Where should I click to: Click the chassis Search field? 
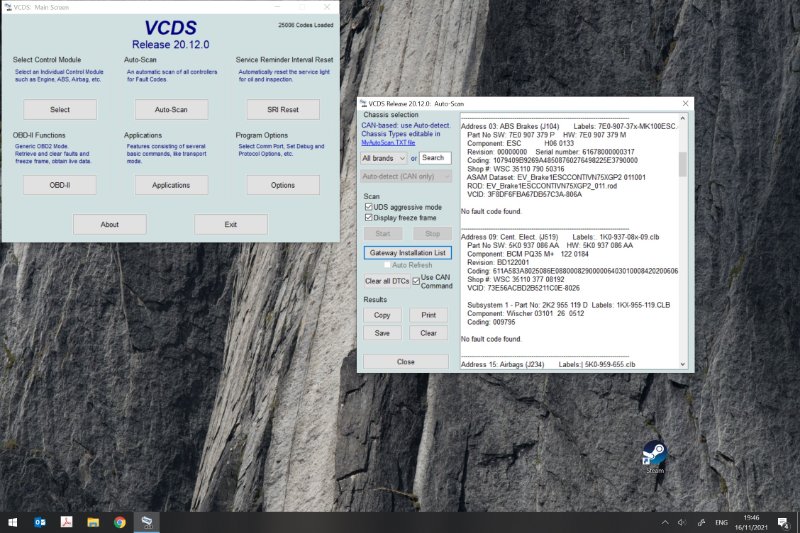435,158
